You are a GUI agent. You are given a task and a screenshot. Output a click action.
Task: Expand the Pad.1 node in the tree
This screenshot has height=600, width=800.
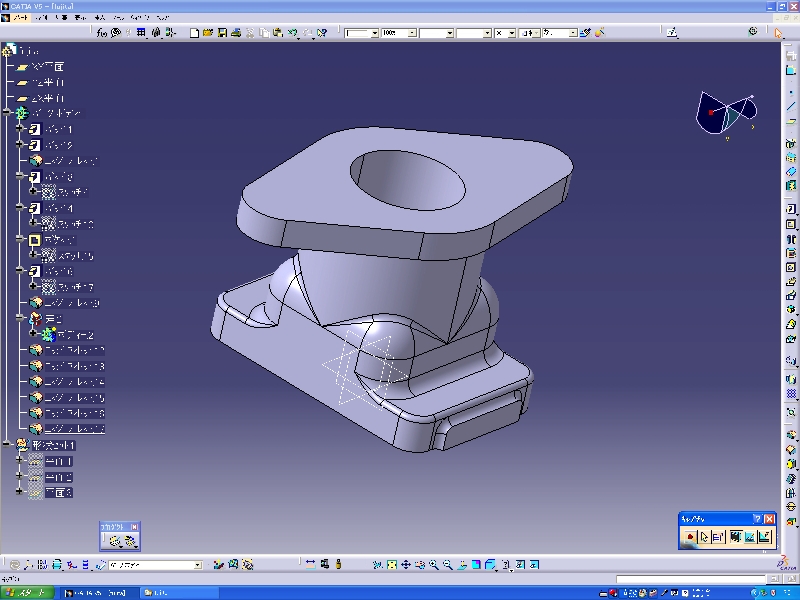click(20, 129)
